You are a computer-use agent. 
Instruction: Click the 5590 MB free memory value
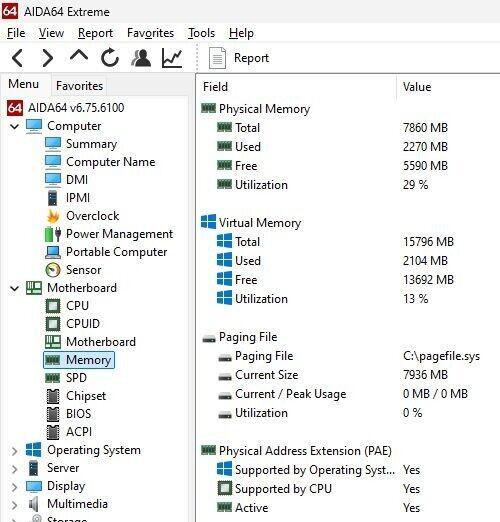coord(425,166)
